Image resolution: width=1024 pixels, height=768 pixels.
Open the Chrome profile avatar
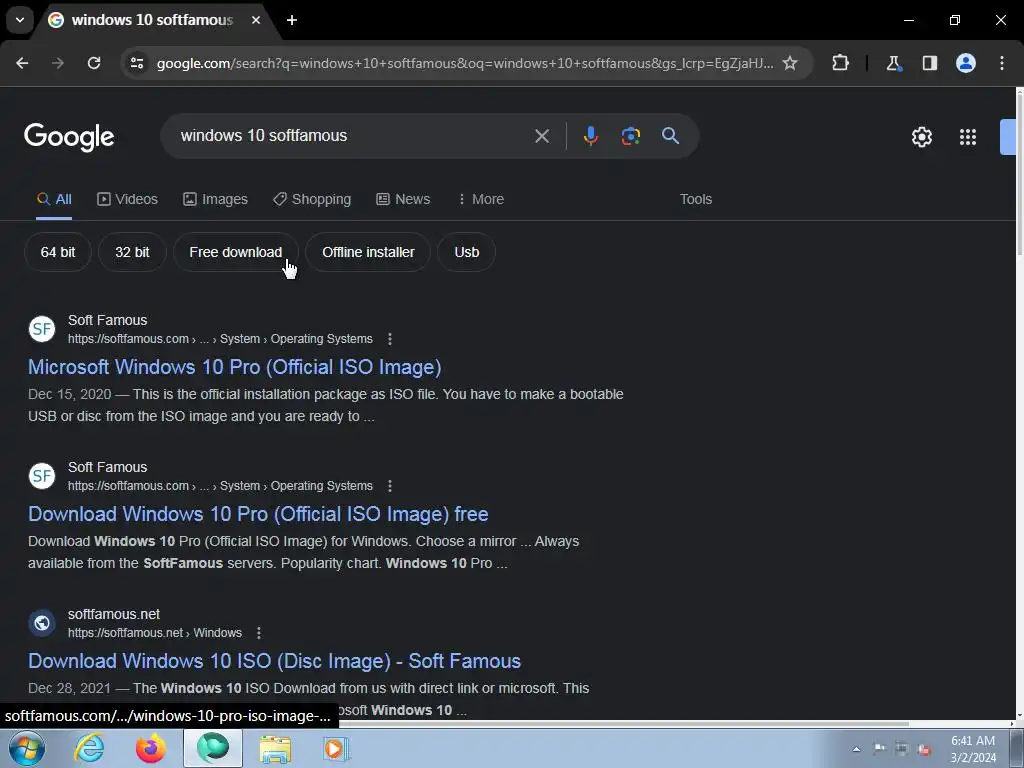(x=966, y=63)
